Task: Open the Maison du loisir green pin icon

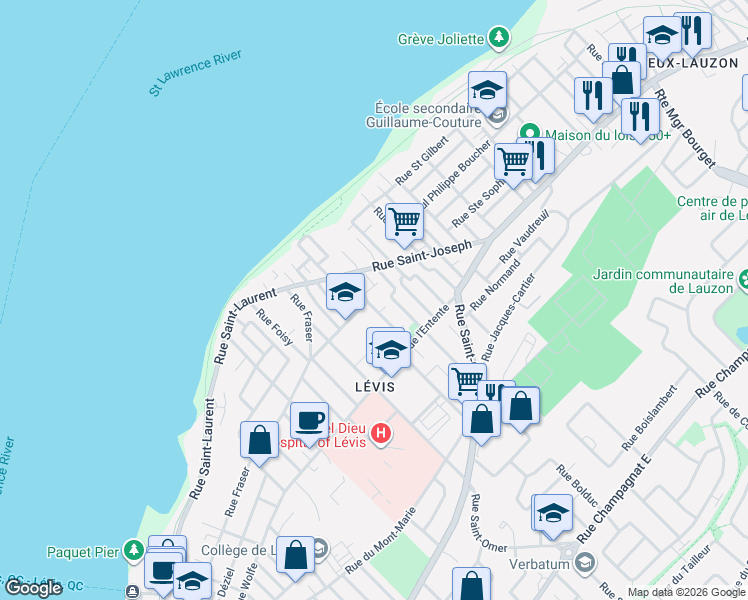Action: [530, 133]
